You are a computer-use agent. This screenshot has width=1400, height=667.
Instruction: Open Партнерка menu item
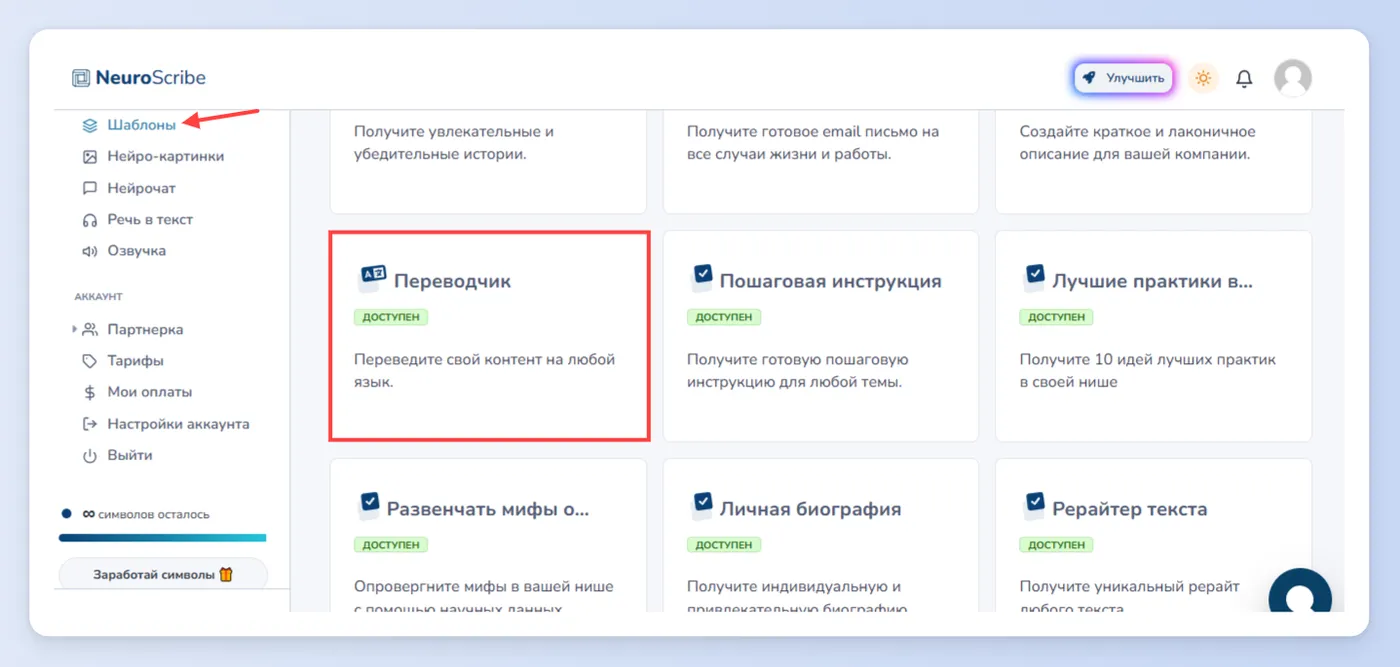(145, 329)
